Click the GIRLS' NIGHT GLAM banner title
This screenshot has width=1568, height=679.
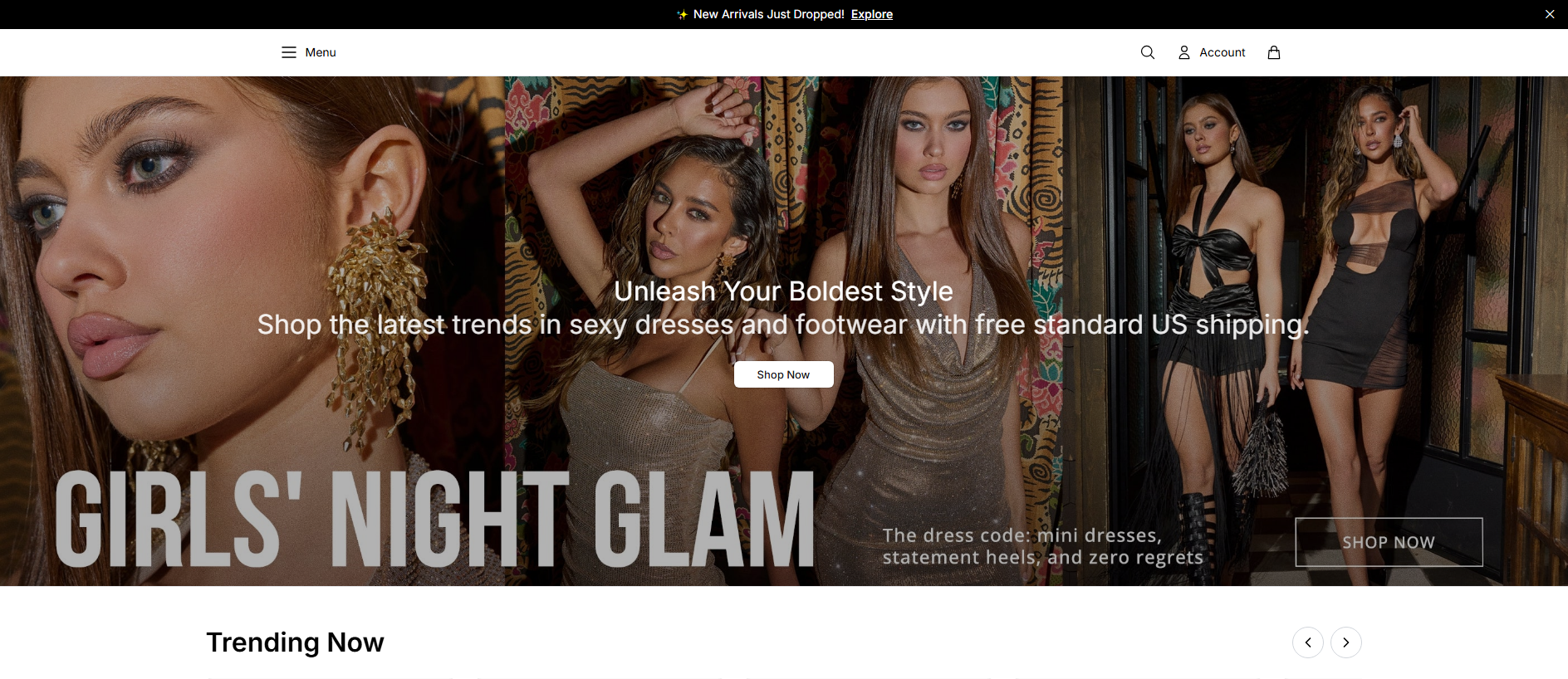point(434,520)
